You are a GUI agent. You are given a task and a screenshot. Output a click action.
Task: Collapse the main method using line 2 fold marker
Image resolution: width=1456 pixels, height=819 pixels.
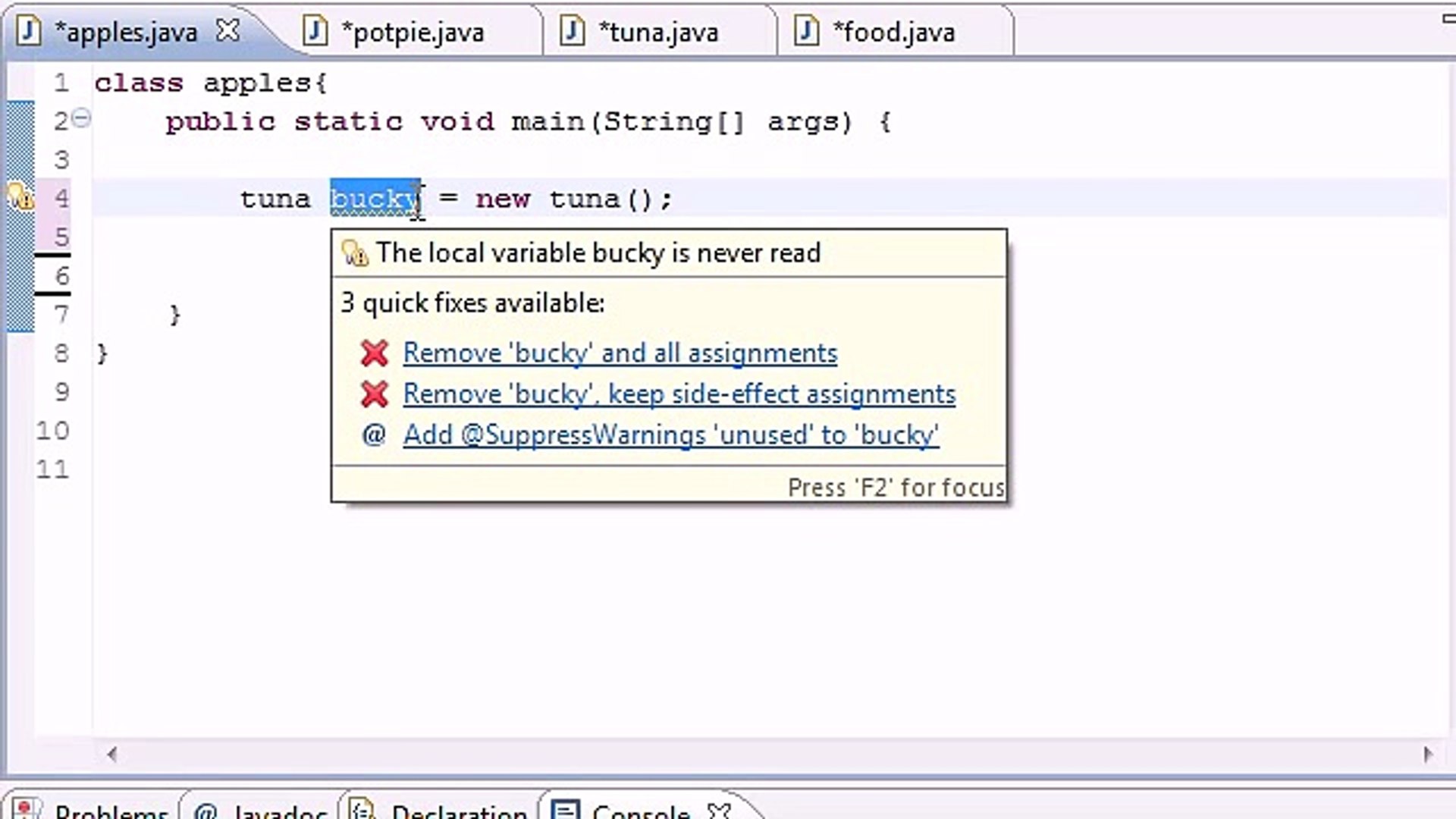tap(82, 118)
